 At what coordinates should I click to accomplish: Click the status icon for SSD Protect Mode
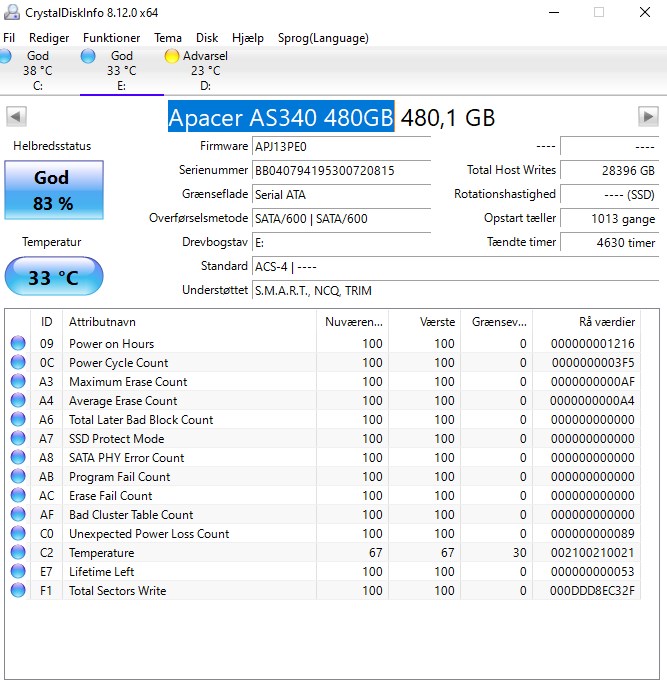click(18, 438)
